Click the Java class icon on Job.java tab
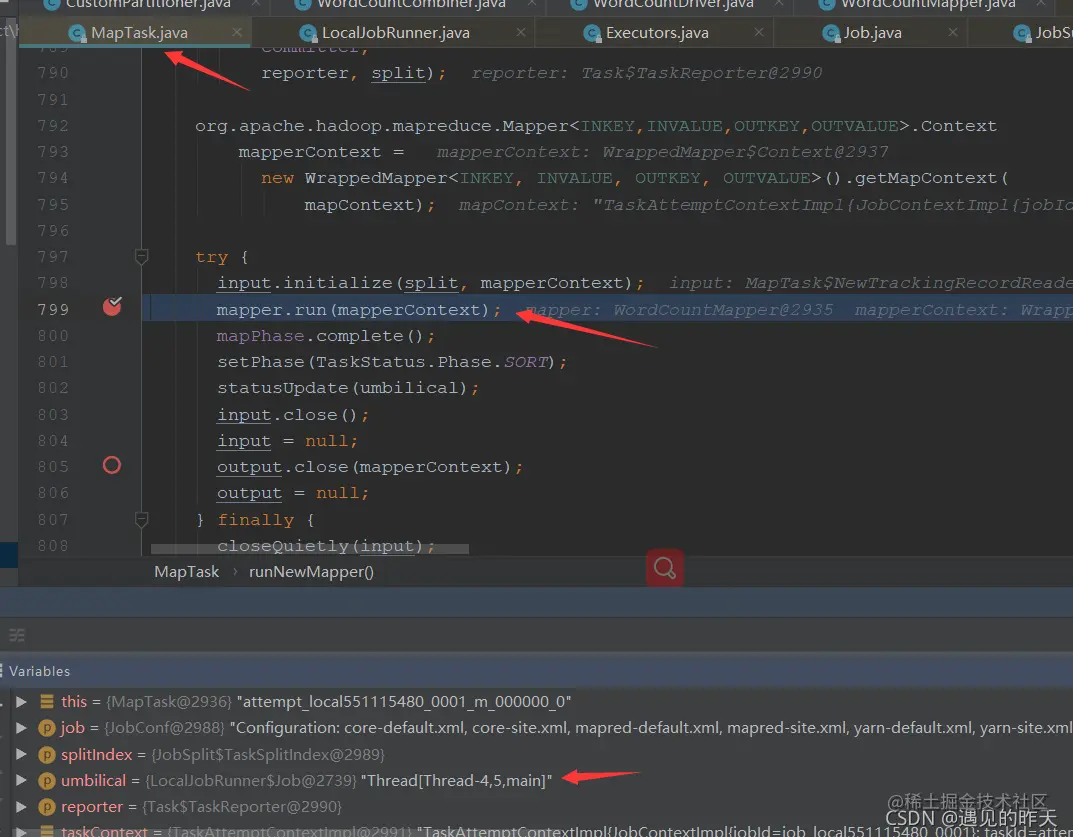 tap(831, 33)
